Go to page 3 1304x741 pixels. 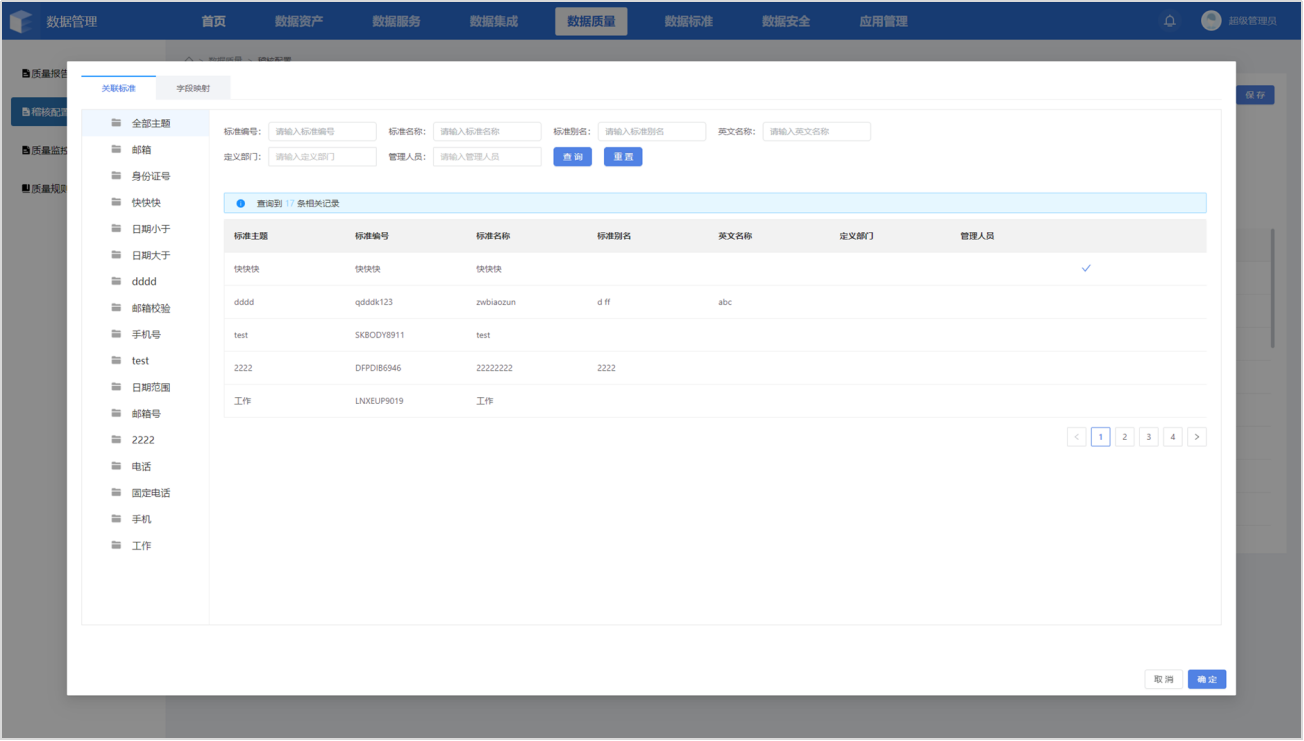pyautogui.click(x=1149, y=437)
